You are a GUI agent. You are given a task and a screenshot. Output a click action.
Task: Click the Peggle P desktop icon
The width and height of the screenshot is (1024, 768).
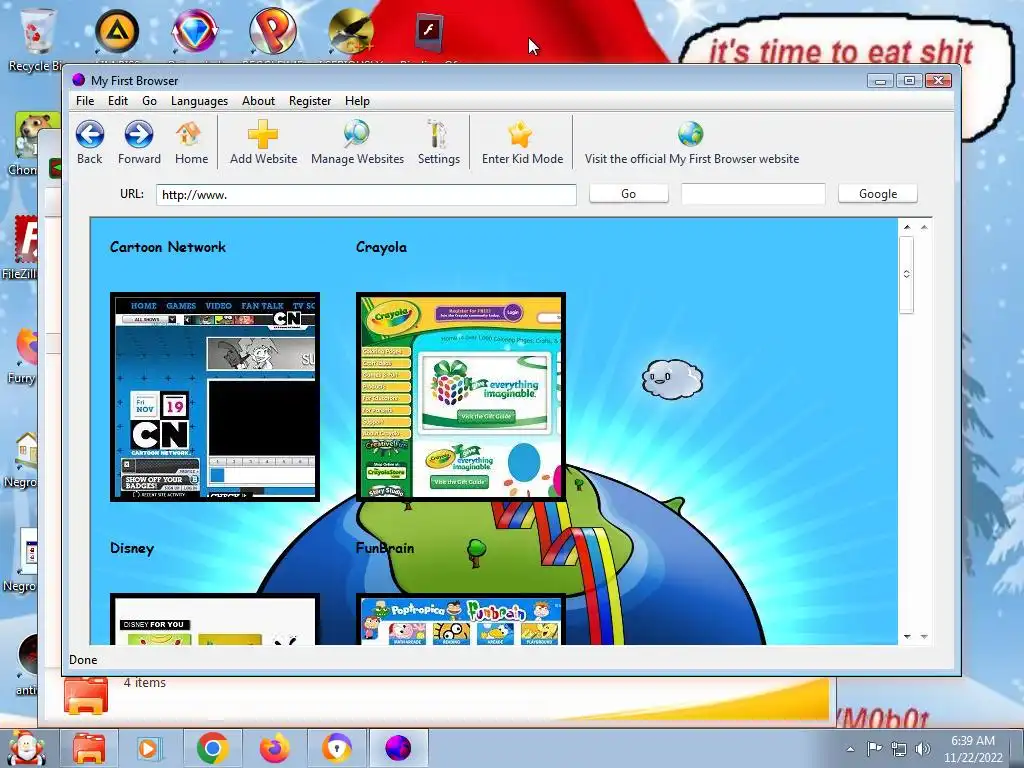[x=273, y=31]
